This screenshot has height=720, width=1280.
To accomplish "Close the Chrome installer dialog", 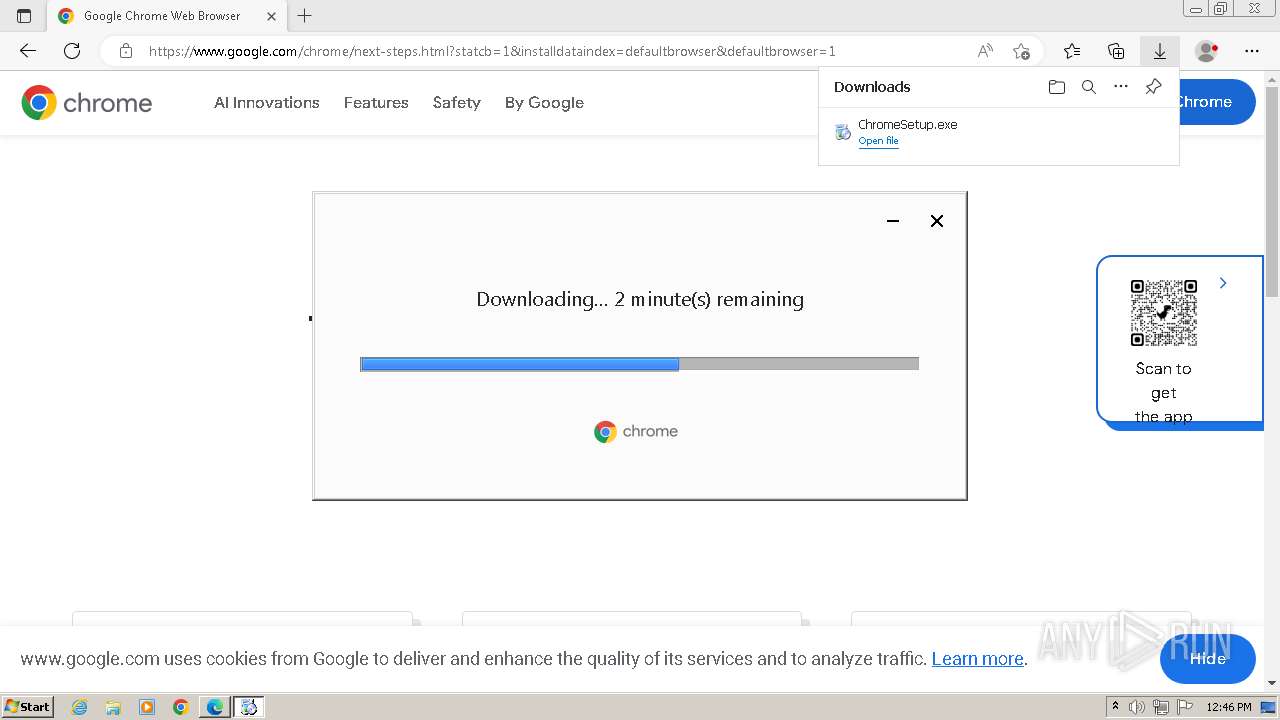I will (937, 221).
